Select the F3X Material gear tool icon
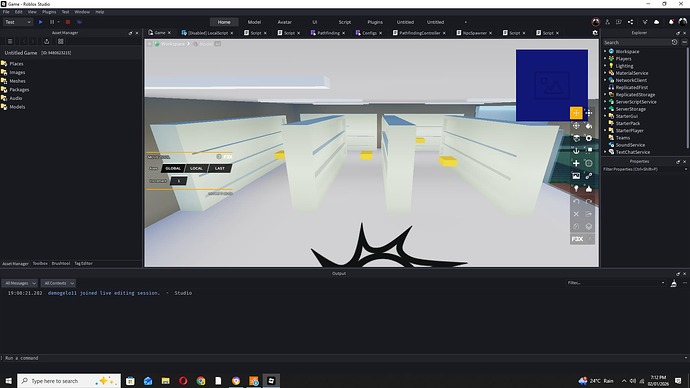 coord(589,138)
